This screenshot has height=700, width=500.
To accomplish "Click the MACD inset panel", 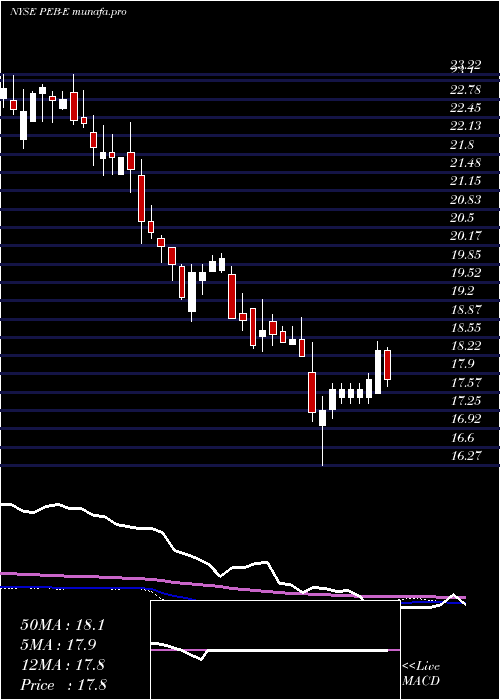I will 275,650.
